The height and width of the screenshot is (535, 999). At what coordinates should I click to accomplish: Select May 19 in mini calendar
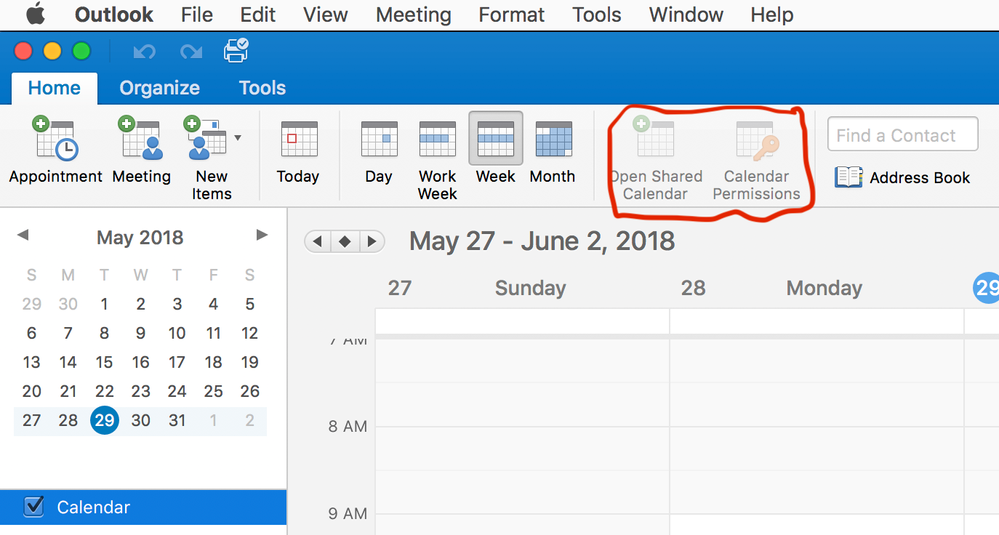click(x=250, y=362)
